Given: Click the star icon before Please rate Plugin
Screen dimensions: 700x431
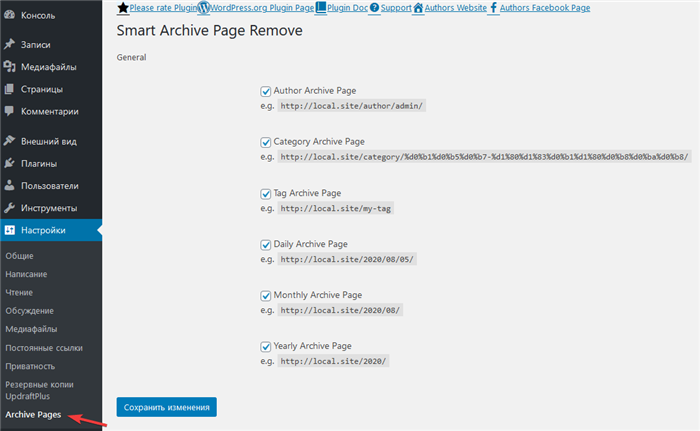Looking at the screenshot, I should click(123, 8).
